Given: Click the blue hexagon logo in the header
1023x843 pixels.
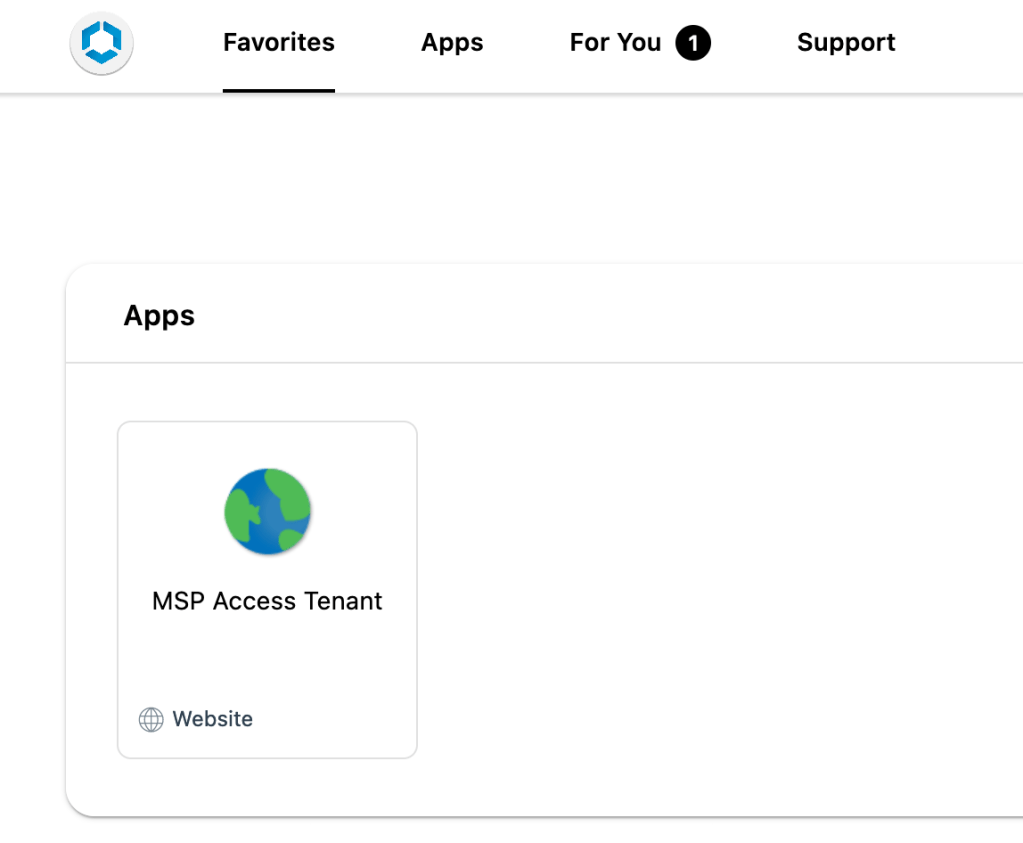Looking at the screenshot, I should coord(101,43).
